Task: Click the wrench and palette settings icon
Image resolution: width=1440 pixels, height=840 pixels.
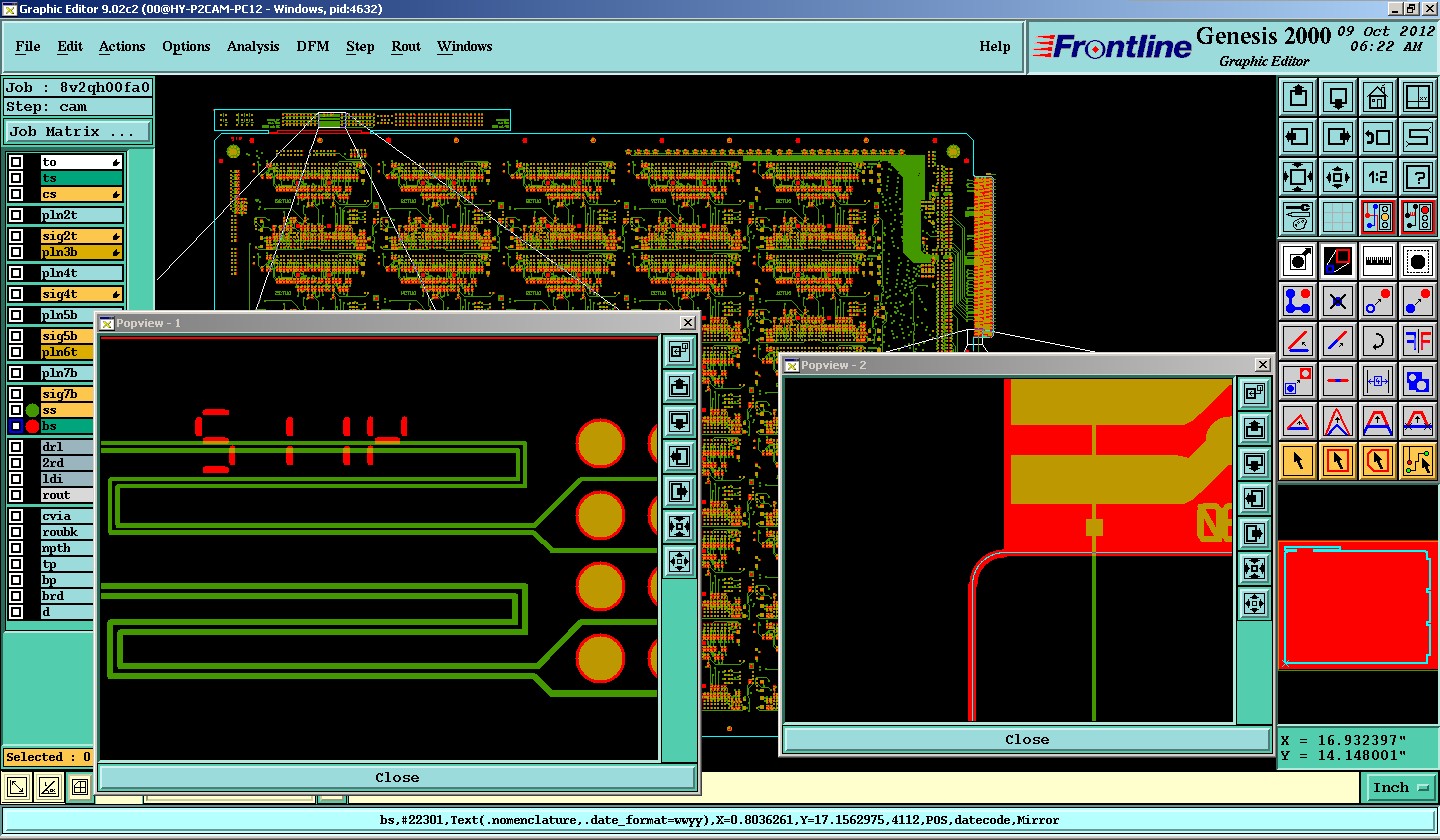Action: tap(1297, 216)
